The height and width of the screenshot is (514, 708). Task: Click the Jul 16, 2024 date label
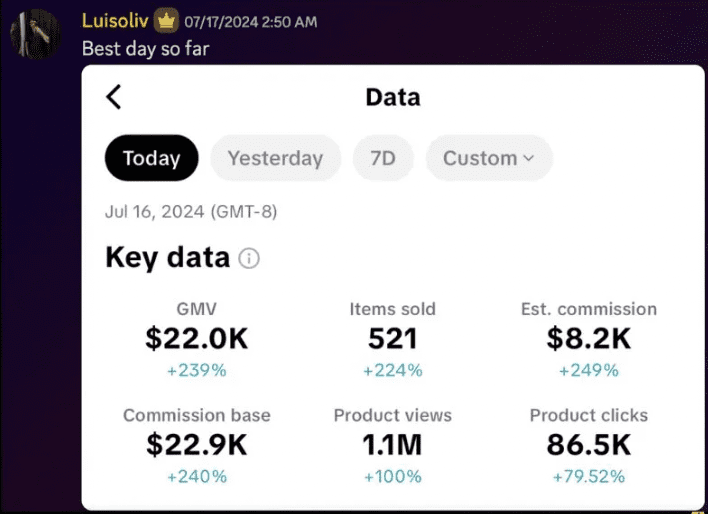click(x=191, y=212)
